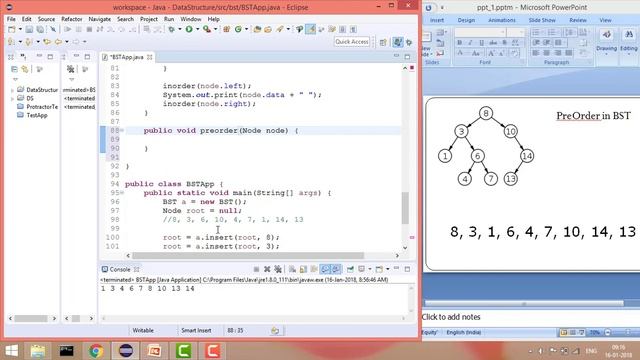Click Remove All Terminated Launches in Console
Viewport: 640px width, 360px height.
coord(278,269)
